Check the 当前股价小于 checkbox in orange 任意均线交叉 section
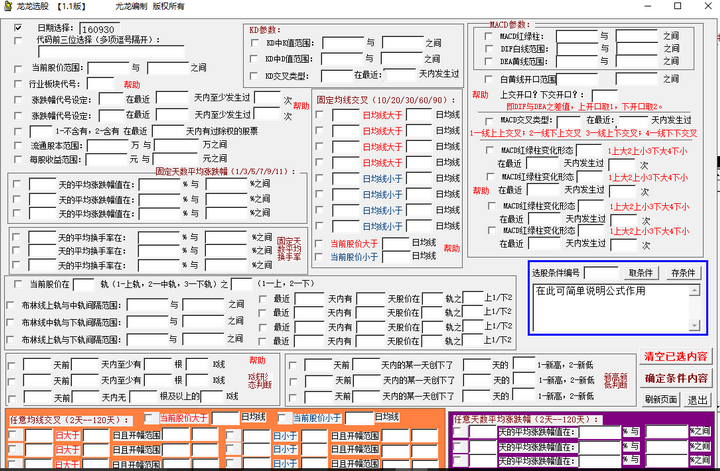Image resolution: width=720 pixels, height=471 pixels. pyautogui.click(x=282, y=418)
